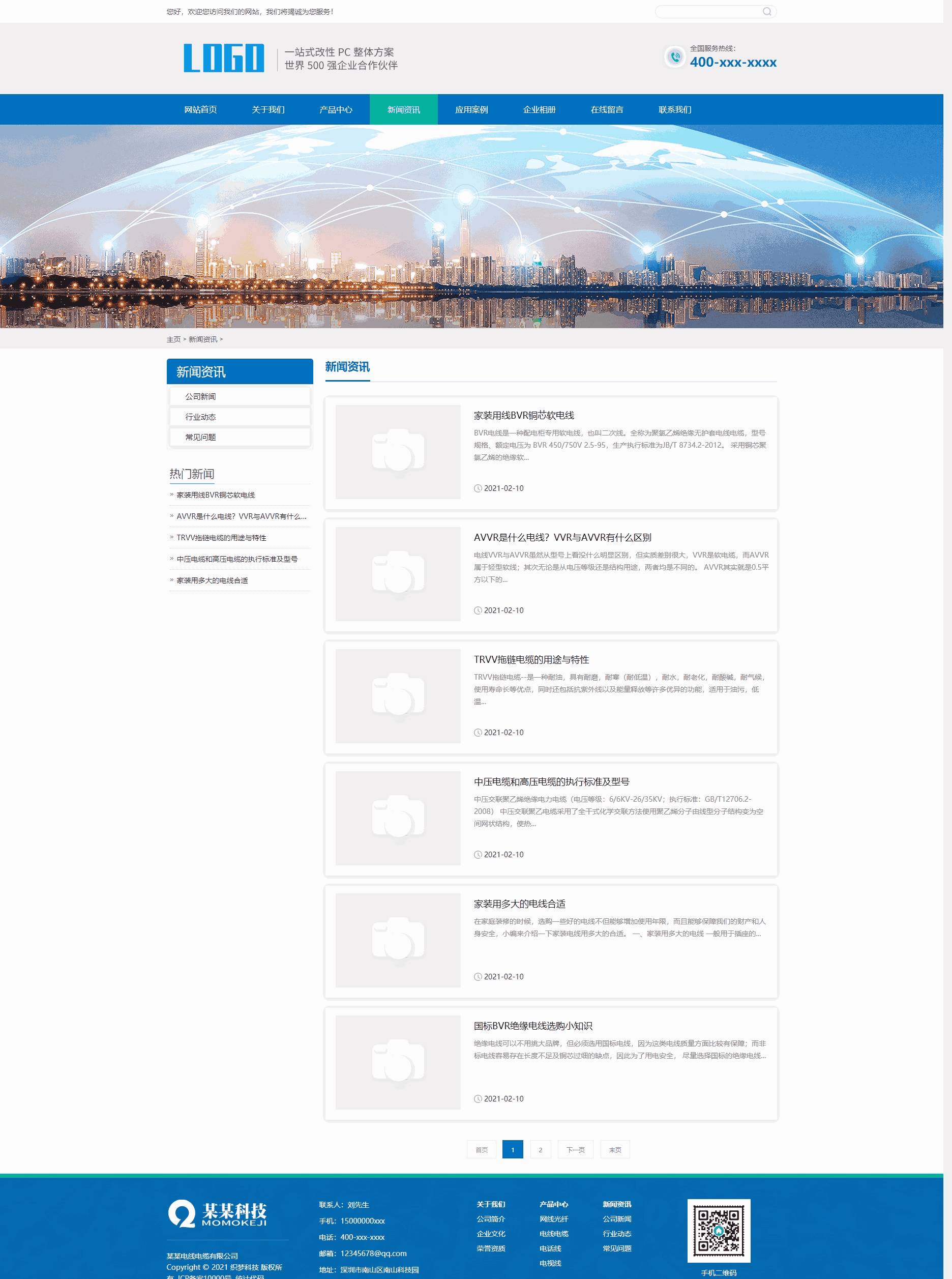Viewport: 952px width, 1279px height.
Task: Click the 下一页 pagination button
Action: (x=575, y=1149)
